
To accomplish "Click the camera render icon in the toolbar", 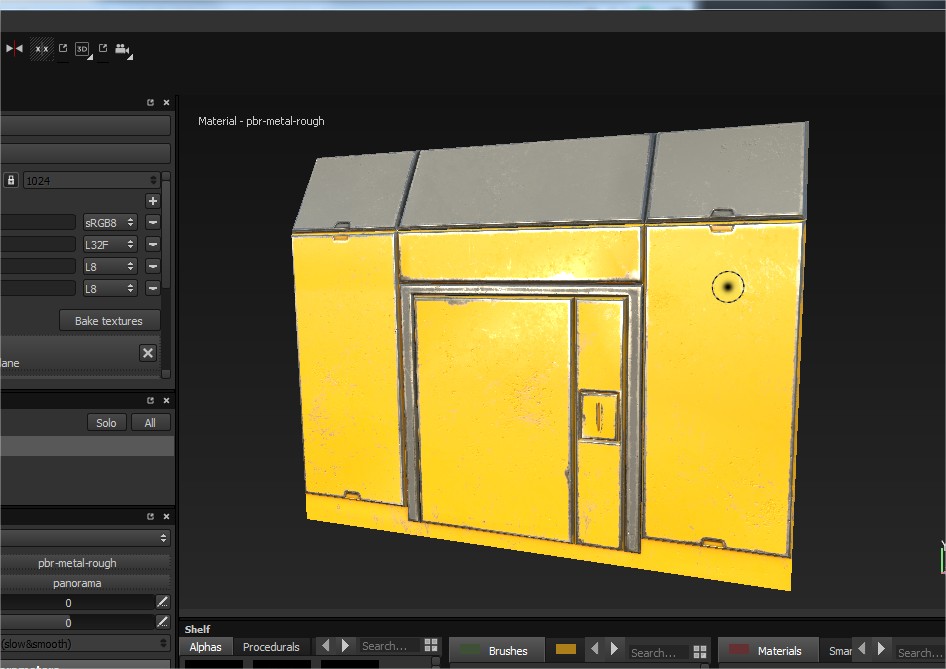I will [x=122, y=48].
